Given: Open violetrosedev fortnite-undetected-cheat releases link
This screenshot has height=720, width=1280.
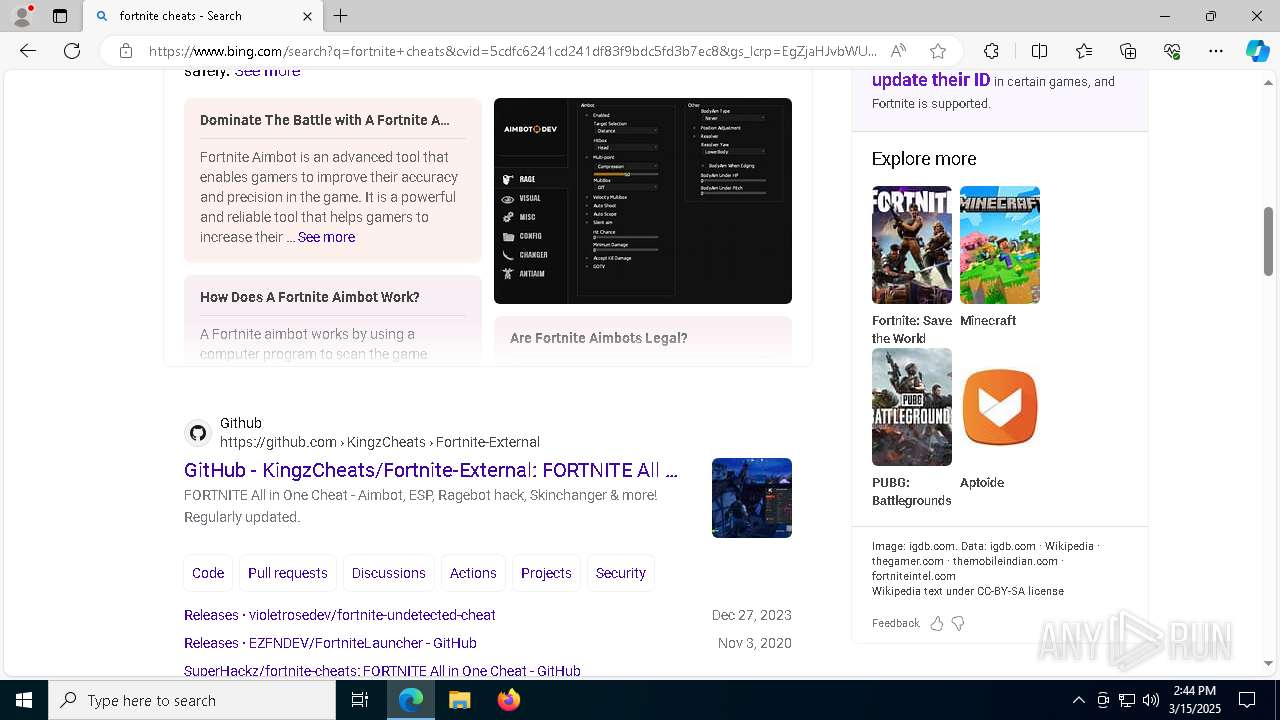Looking at the screenshot, I should coord(340,615).
